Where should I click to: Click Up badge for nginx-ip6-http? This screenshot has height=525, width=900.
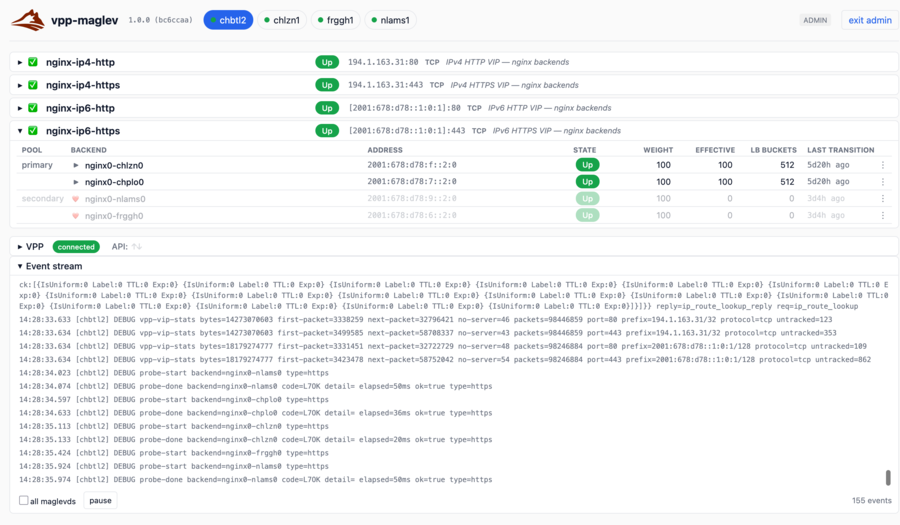click(327, 108)
